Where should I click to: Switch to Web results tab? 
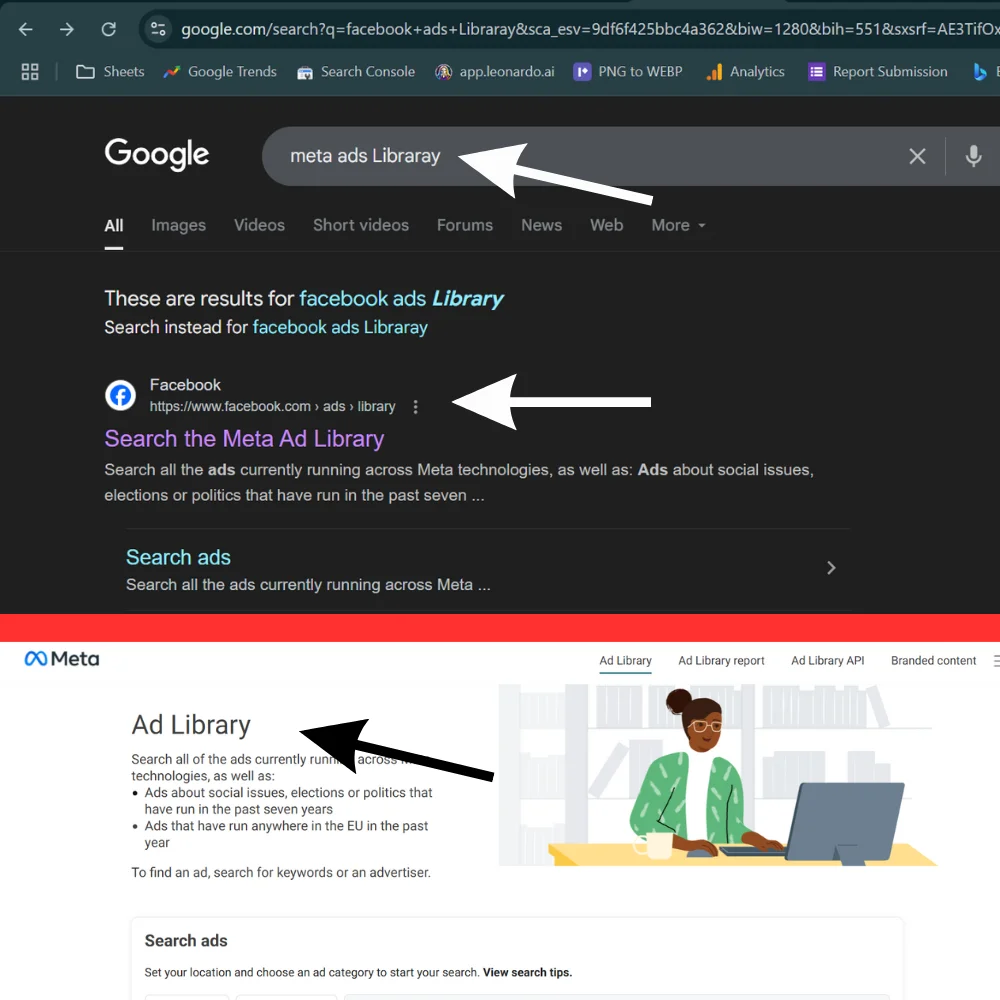tap(607, 226)
